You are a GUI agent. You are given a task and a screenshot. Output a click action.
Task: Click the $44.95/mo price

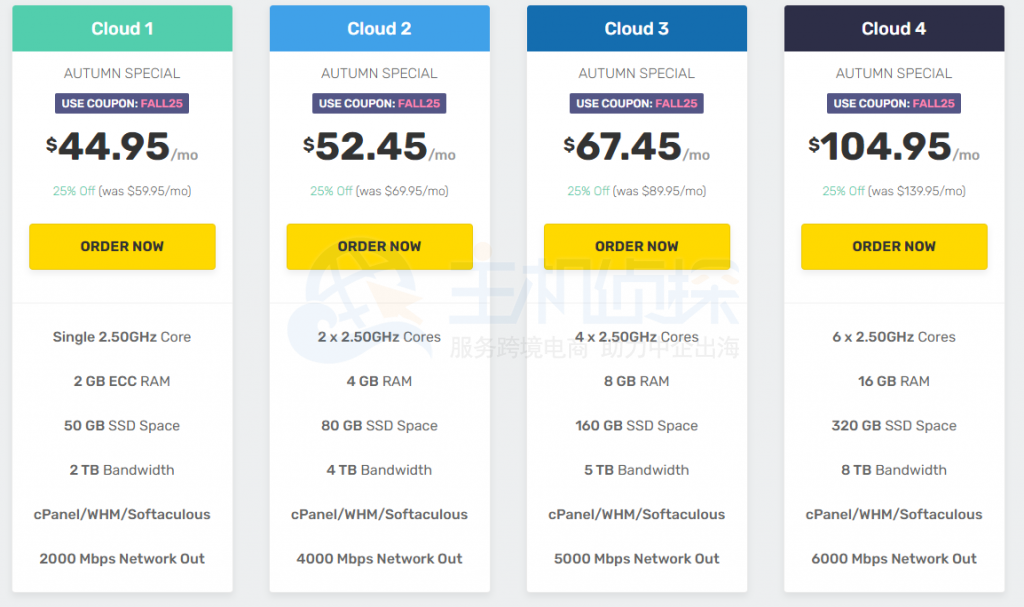coord(122,148)
